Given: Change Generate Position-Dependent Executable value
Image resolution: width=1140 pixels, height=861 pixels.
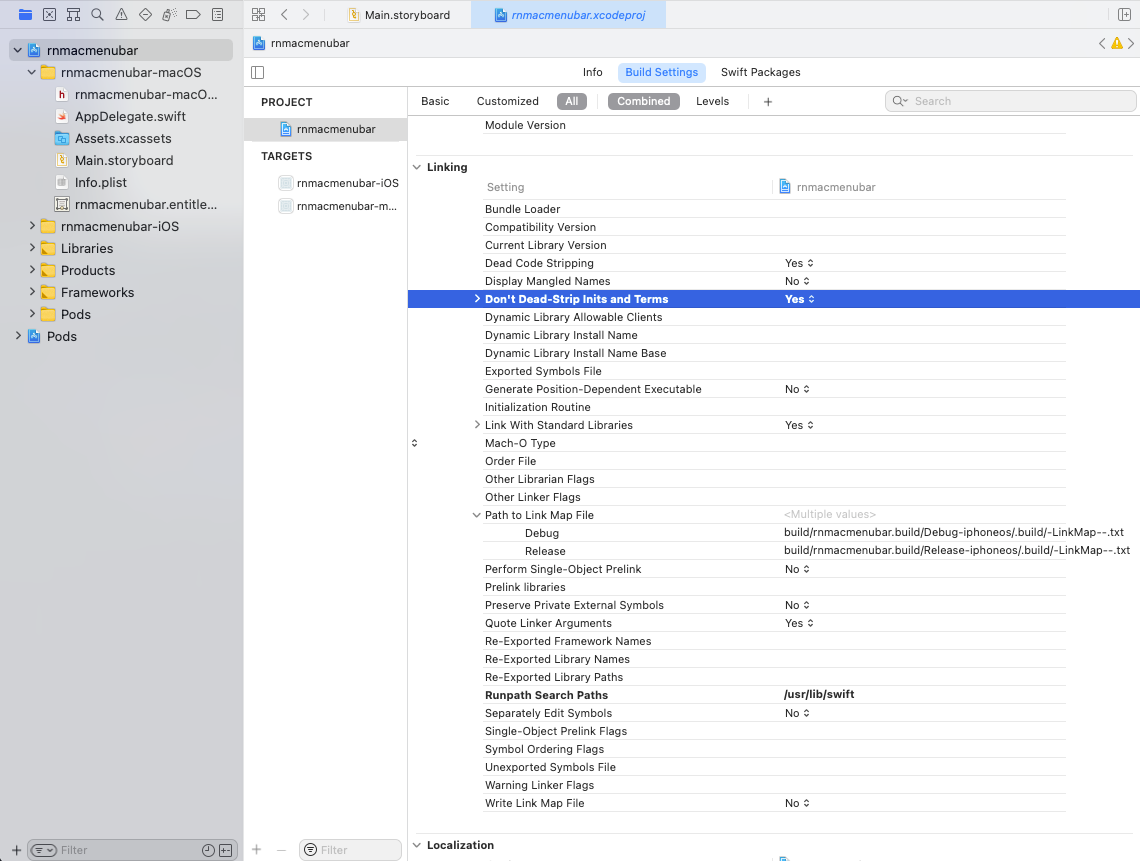Looking at the screenshot, I should pyautogui.click(x=797, y=389).
